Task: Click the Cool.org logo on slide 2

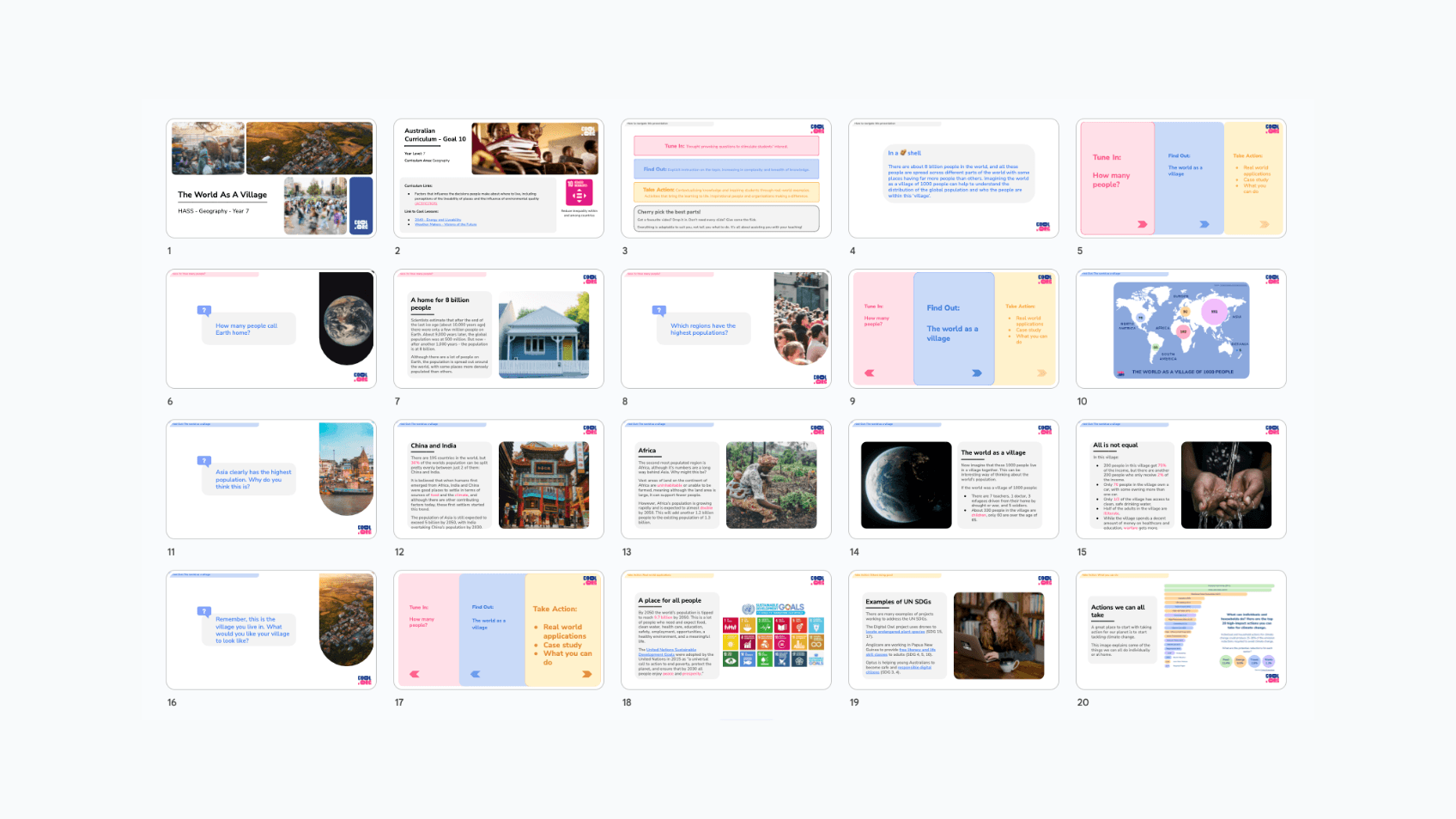Action: pos(588,131)
